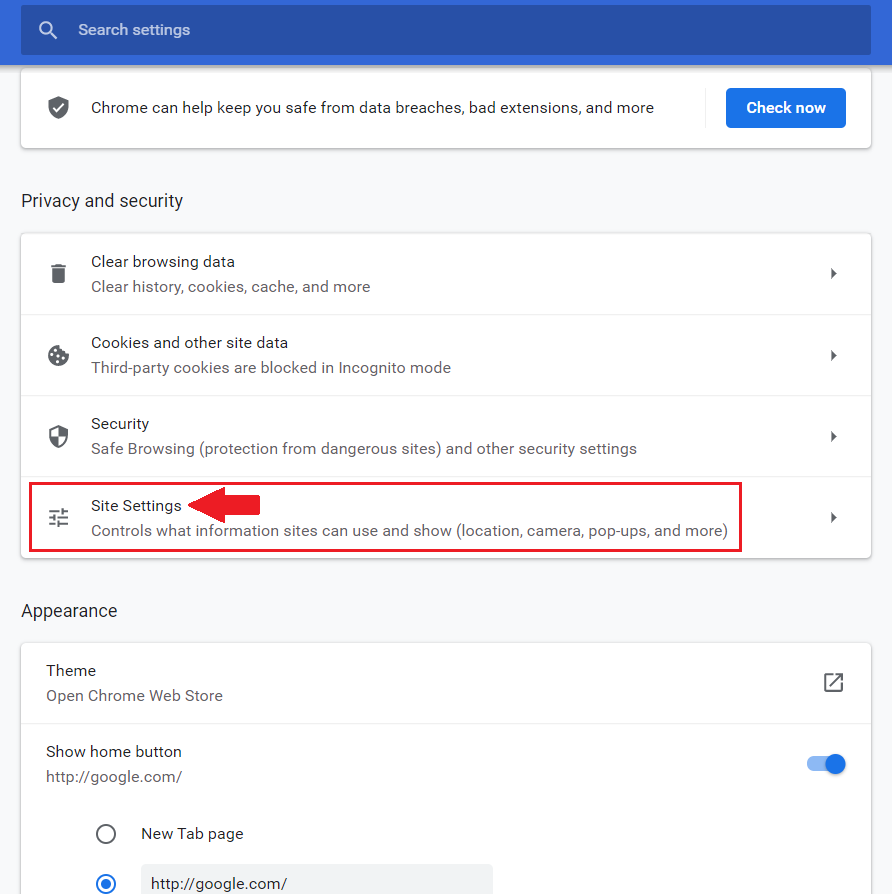This screenshot has height=894, width=892.
Task: Click the cookie icon
Action: [58, 355]
